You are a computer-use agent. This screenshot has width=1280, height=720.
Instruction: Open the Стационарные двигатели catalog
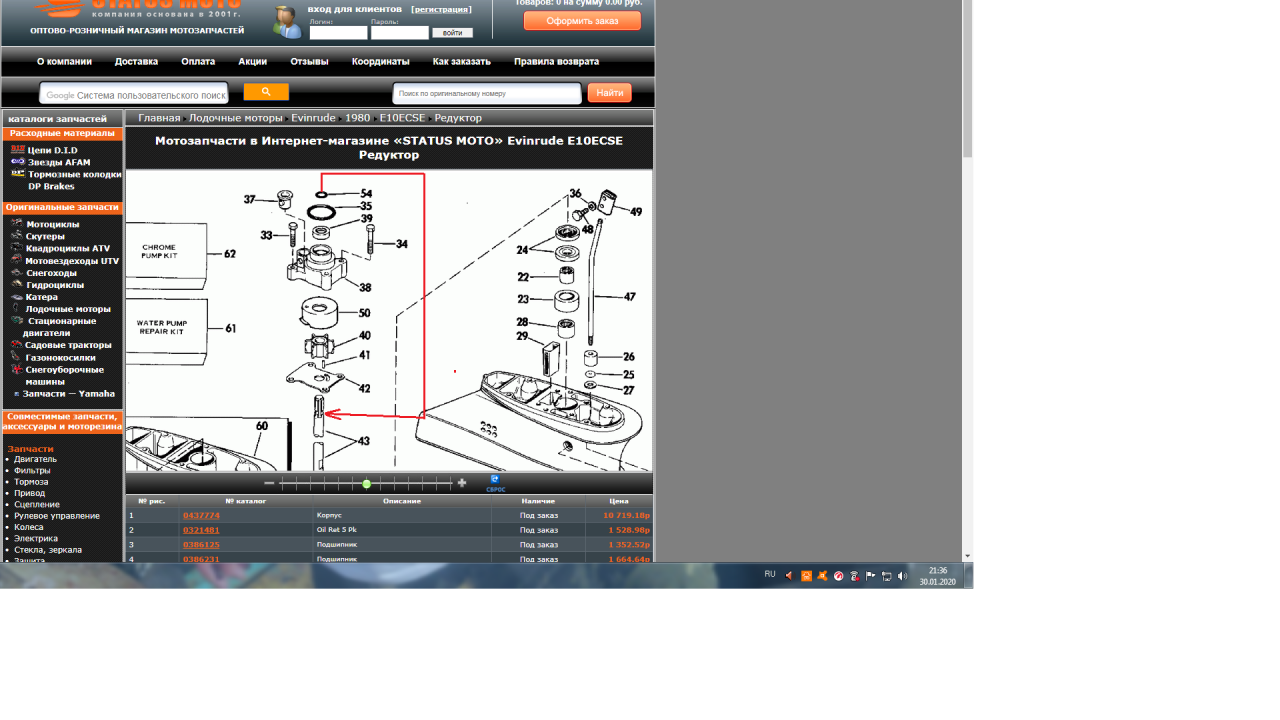pyautogui.click(x=60, y=327)
